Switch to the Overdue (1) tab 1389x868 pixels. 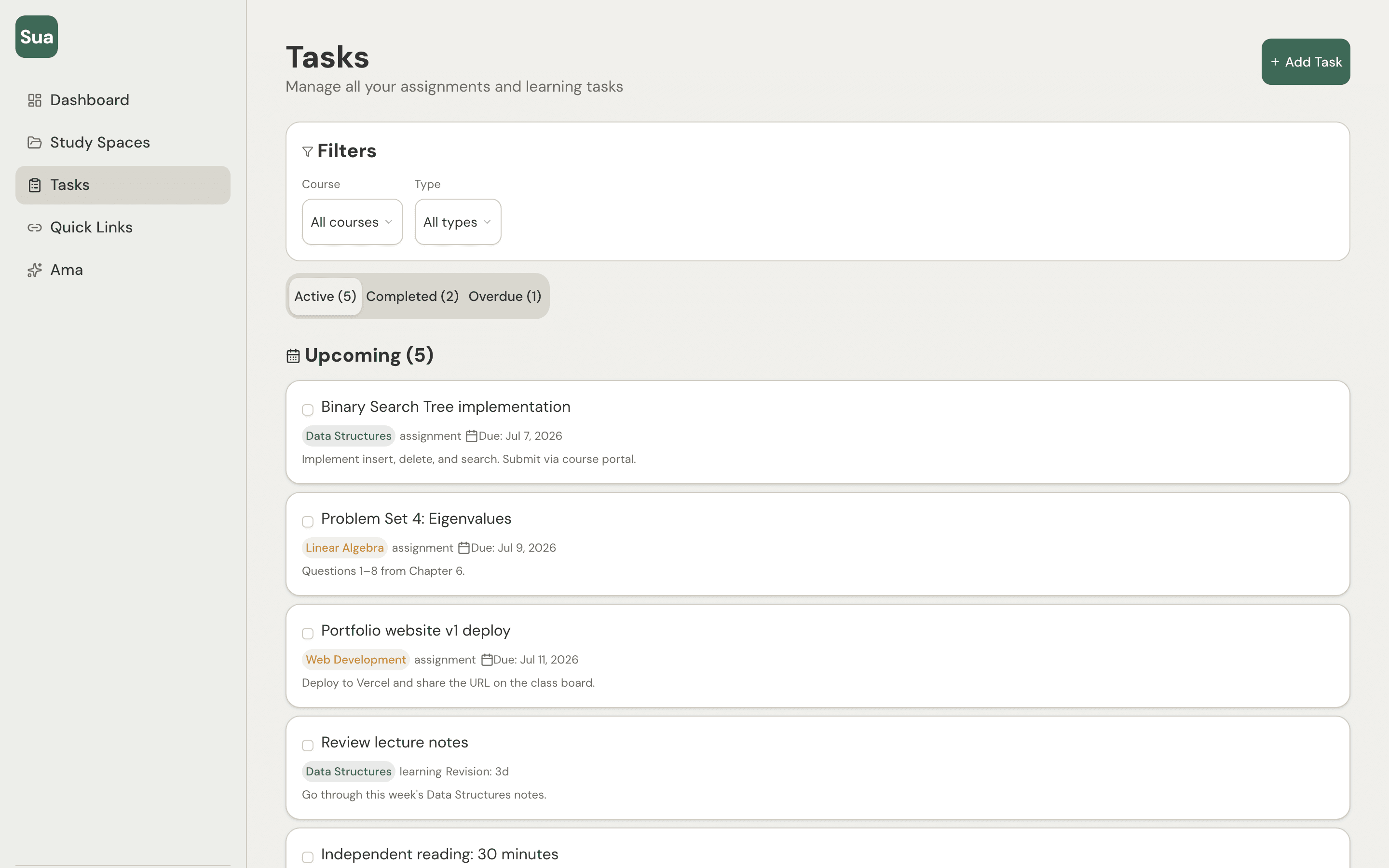tap(504, 297)
